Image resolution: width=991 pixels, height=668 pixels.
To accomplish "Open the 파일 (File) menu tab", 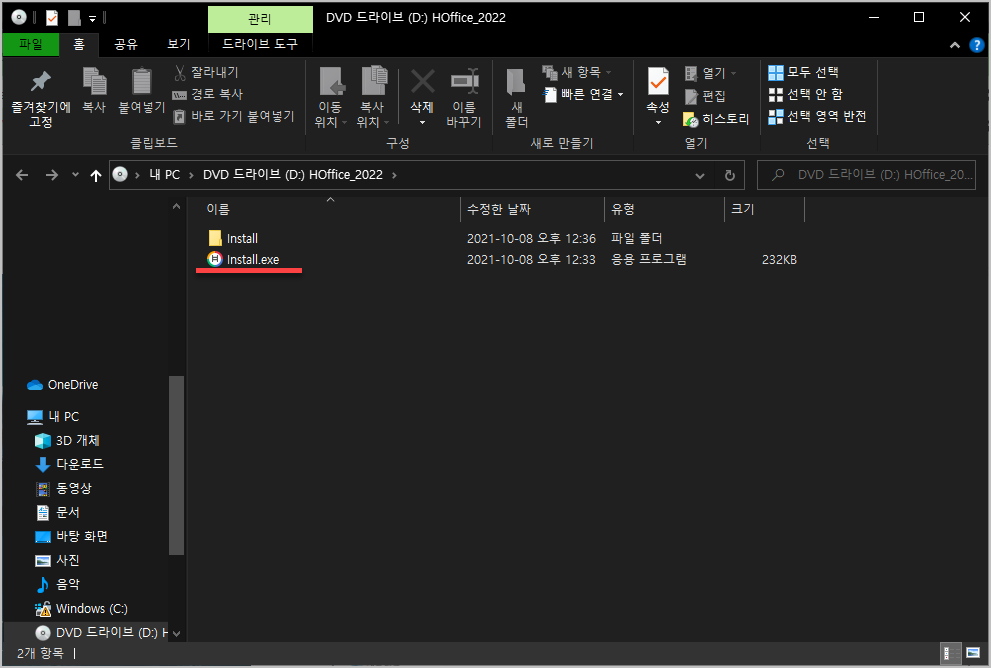I will click(x=30, y=44).
